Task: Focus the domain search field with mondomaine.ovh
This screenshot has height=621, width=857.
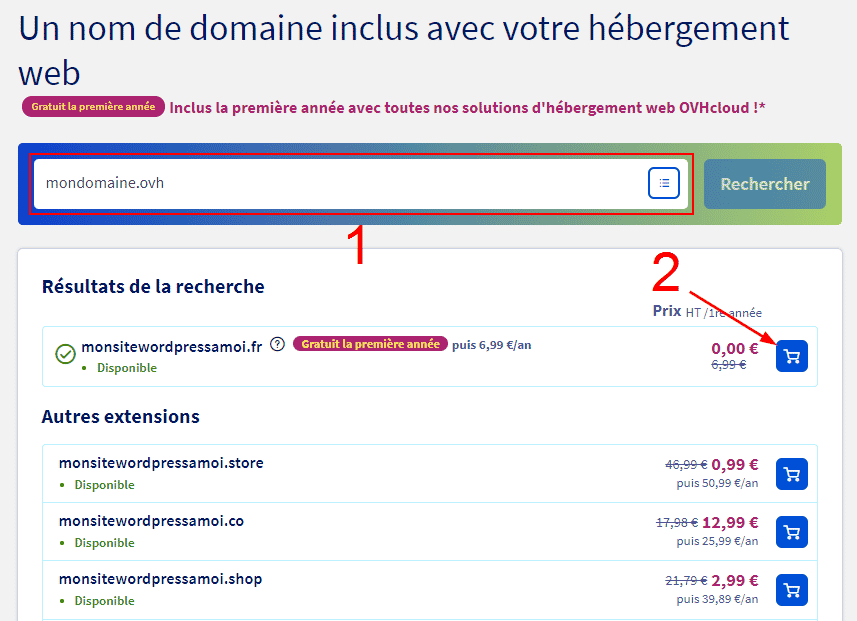Action: point(338,184)
